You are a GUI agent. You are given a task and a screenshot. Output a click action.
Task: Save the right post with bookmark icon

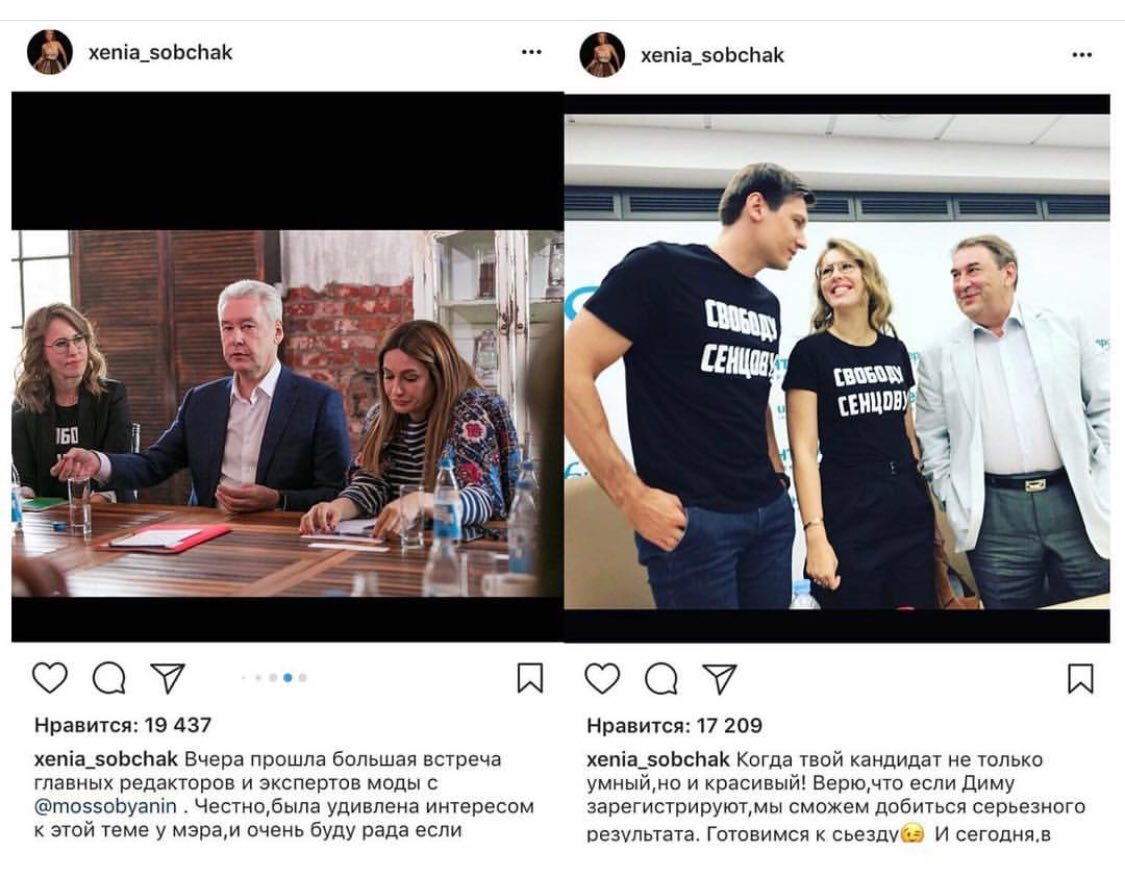coord(1081,679)
